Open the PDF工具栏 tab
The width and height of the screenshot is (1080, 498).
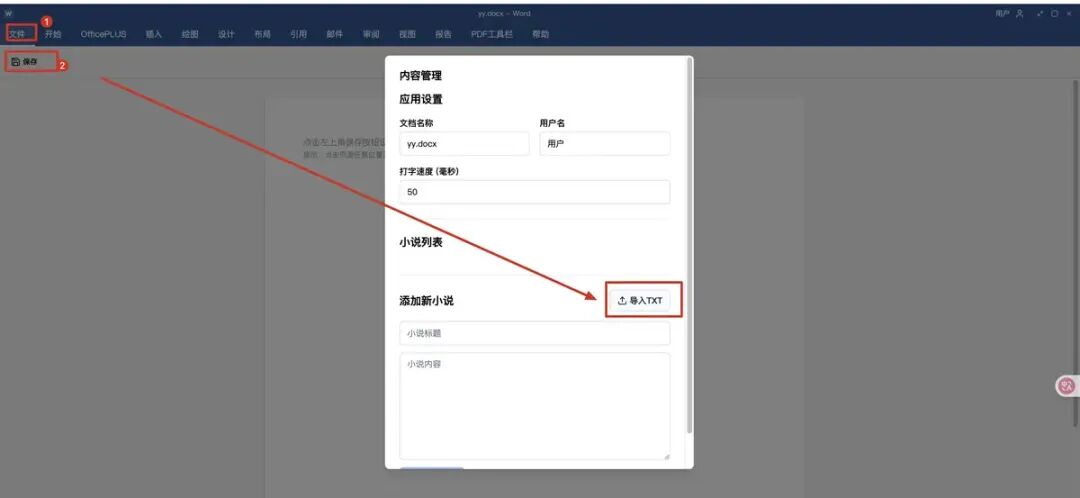[492, 34]
